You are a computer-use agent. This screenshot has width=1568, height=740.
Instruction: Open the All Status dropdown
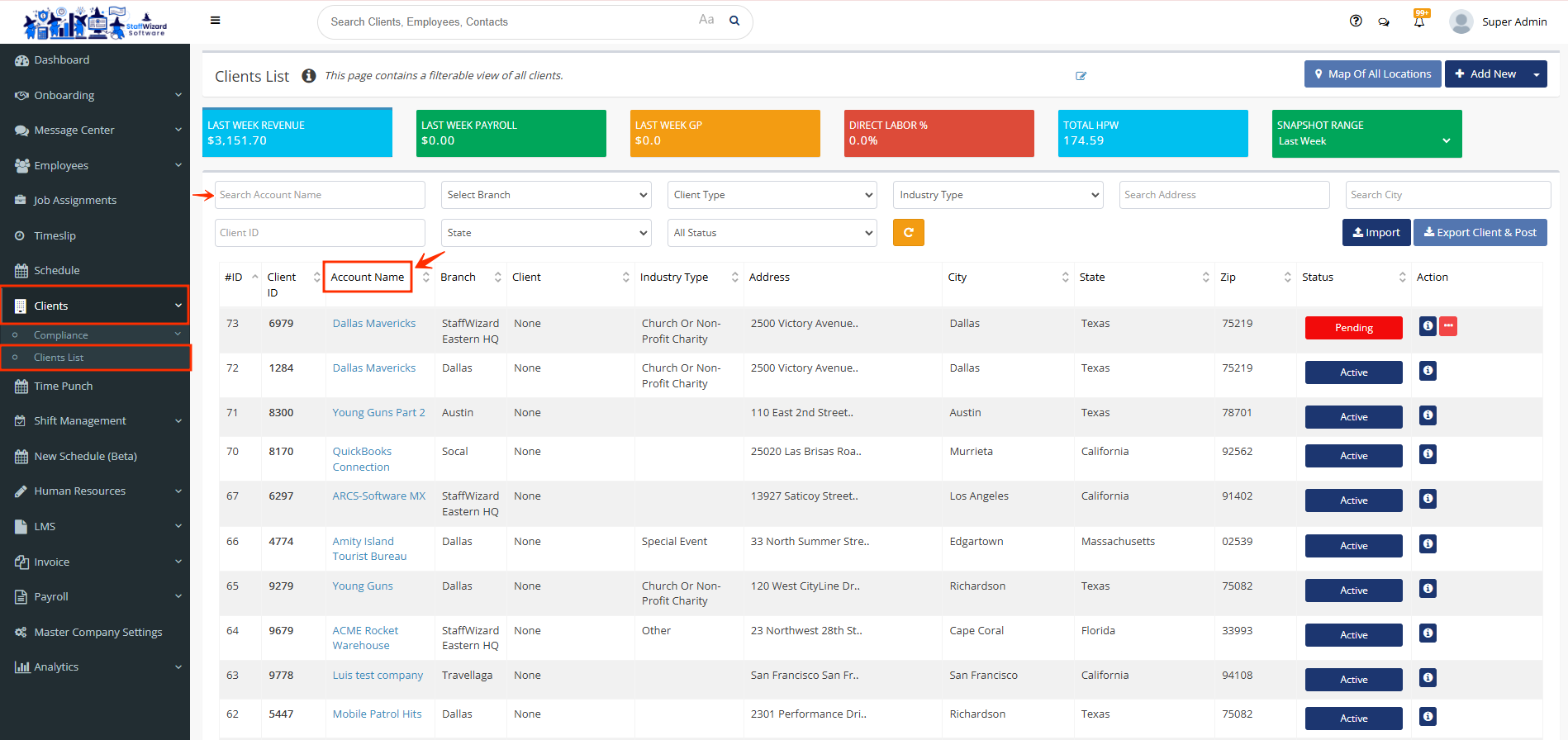tap(772, 233)
